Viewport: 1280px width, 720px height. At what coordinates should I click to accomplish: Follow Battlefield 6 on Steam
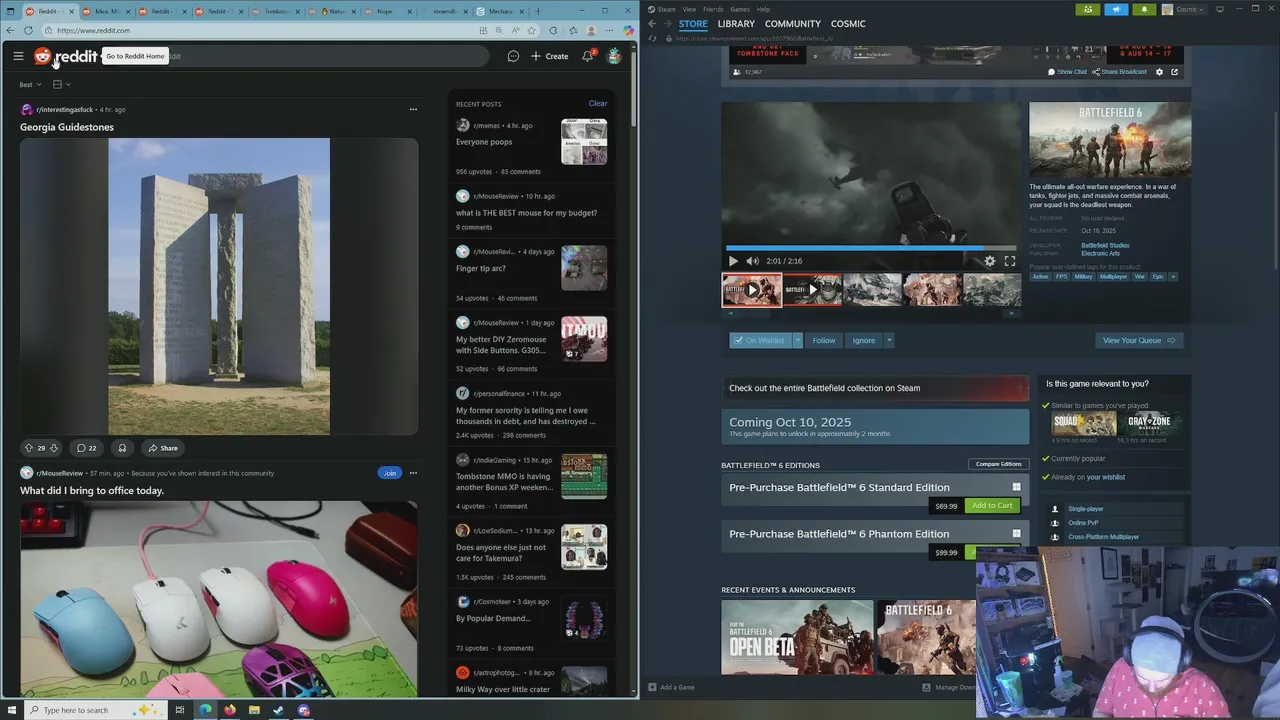(824, 340)
